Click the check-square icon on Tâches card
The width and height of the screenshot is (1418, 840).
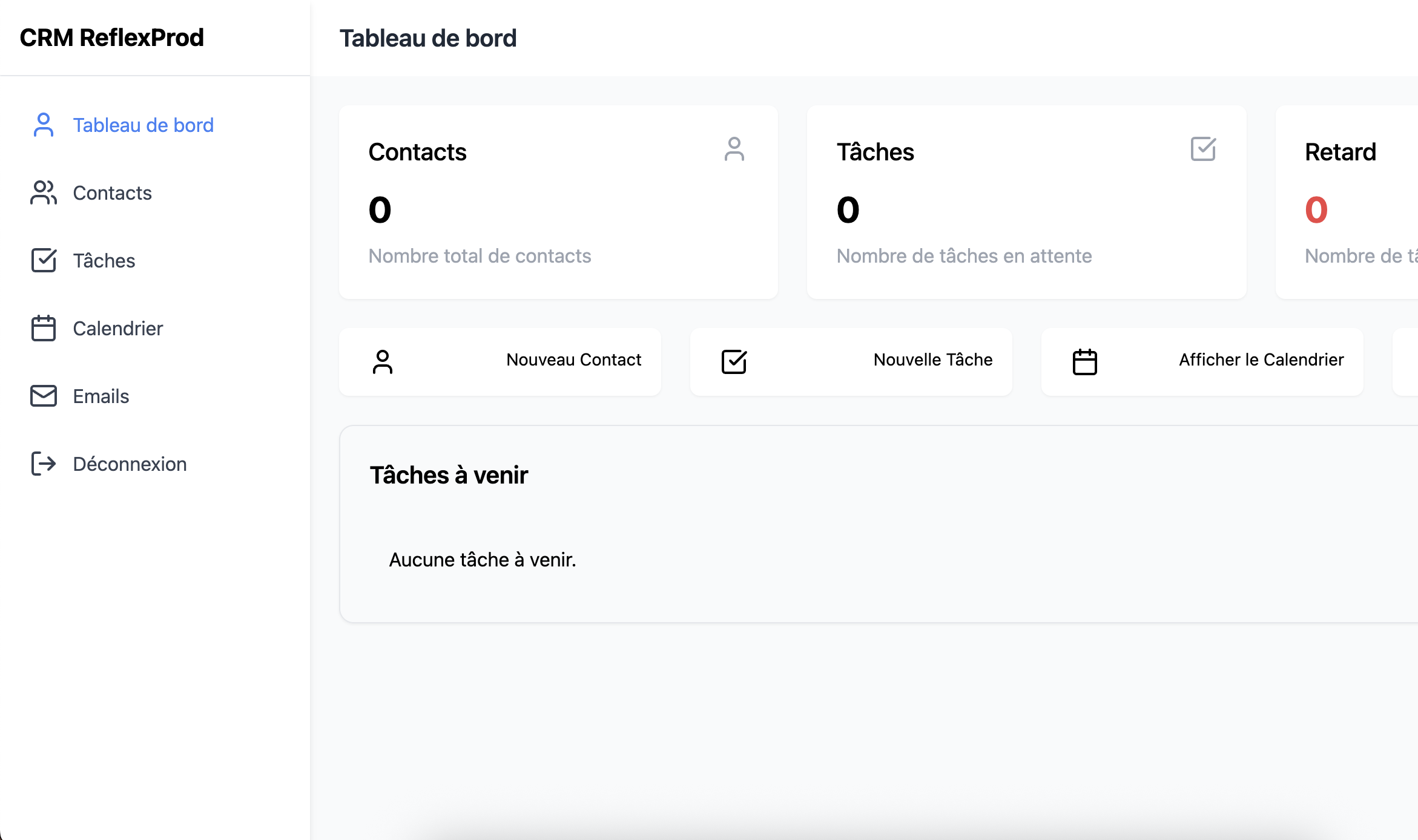coord(1203,149)
